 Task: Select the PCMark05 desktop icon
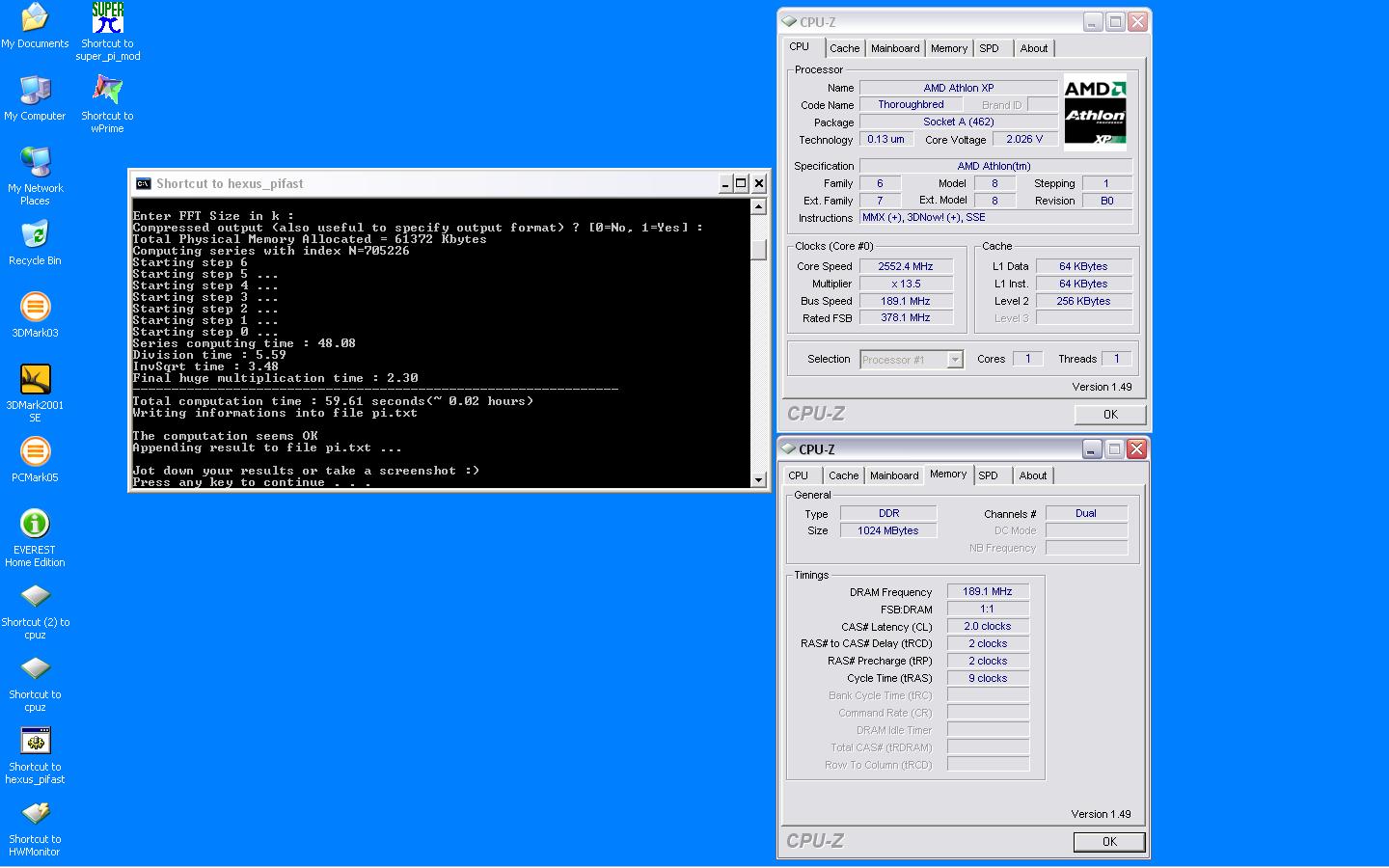coord(35,450)
